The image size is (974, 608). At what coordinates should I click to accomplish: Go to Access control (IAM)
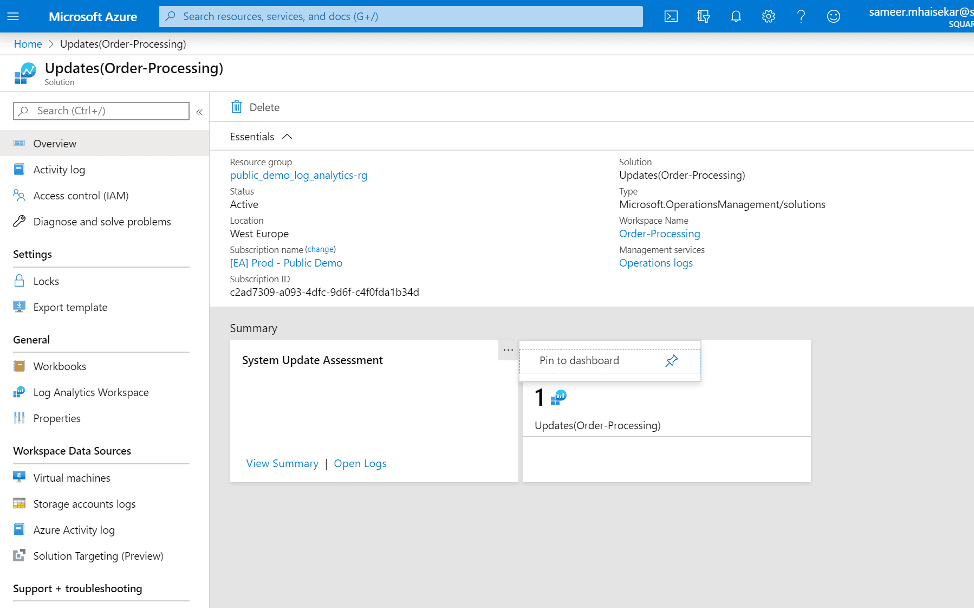[104, 196]
